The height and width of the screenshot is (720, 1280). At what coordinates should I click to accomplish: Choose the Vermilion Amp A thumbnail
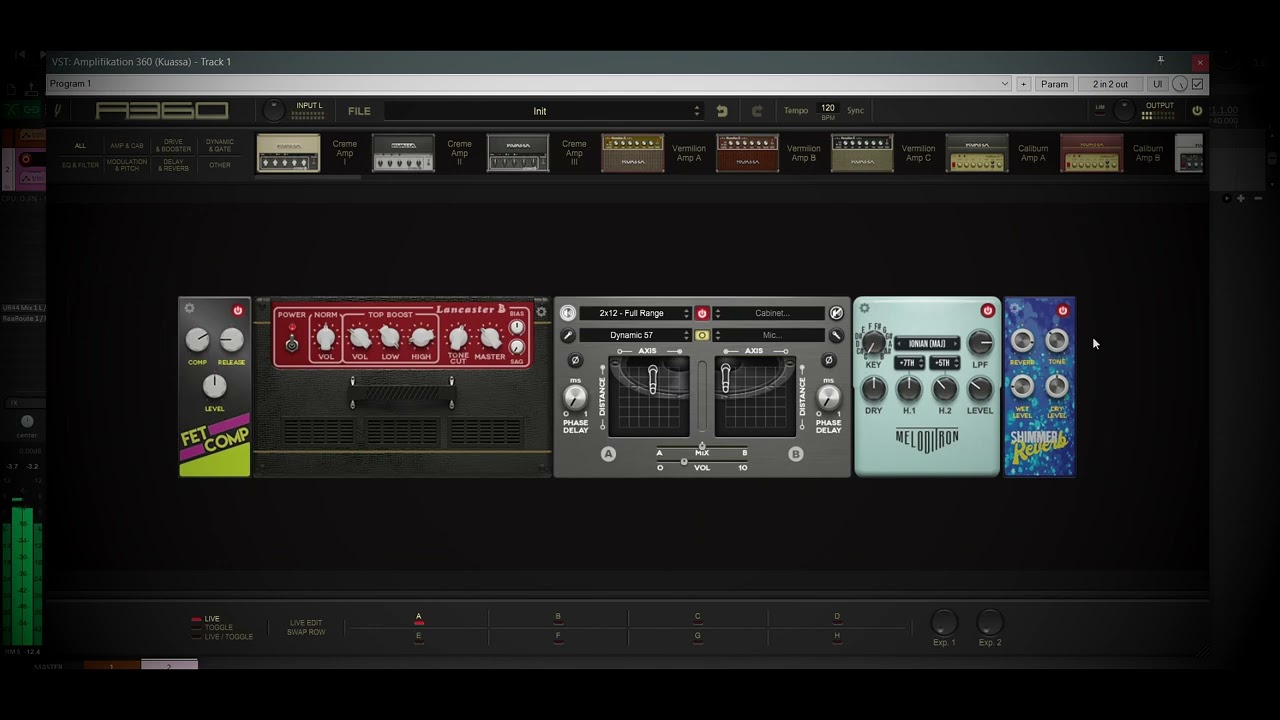[x=632, y=153]
